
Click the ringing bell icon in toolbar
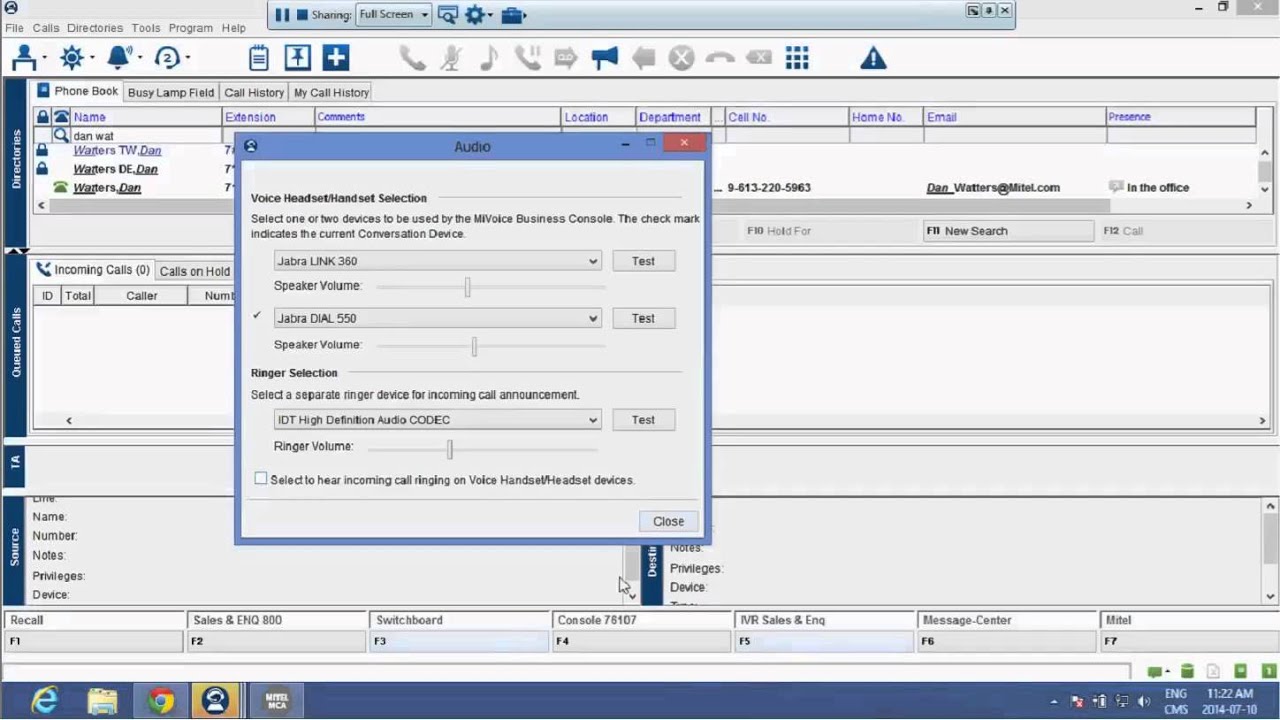(x=120, y=58)
